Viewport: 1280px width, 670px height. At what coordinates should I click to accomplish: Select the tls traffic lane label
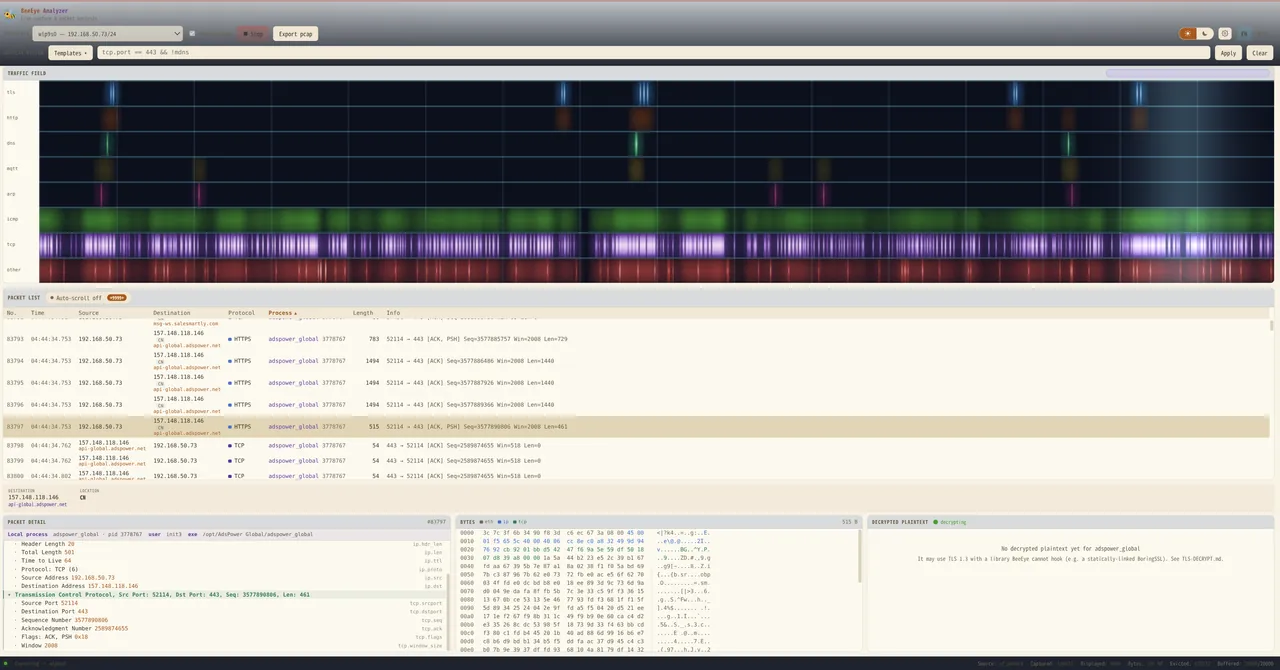pos(11,92)
